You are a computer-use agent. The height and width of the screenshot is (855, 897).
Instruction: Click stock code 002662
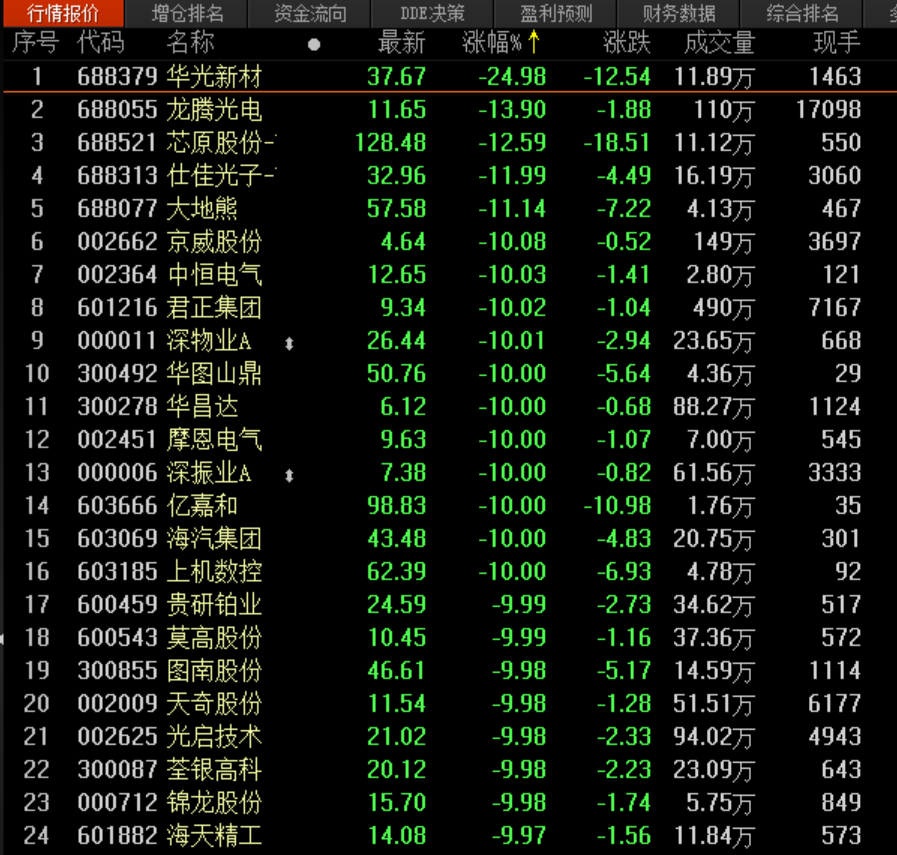tap(117, 242)
